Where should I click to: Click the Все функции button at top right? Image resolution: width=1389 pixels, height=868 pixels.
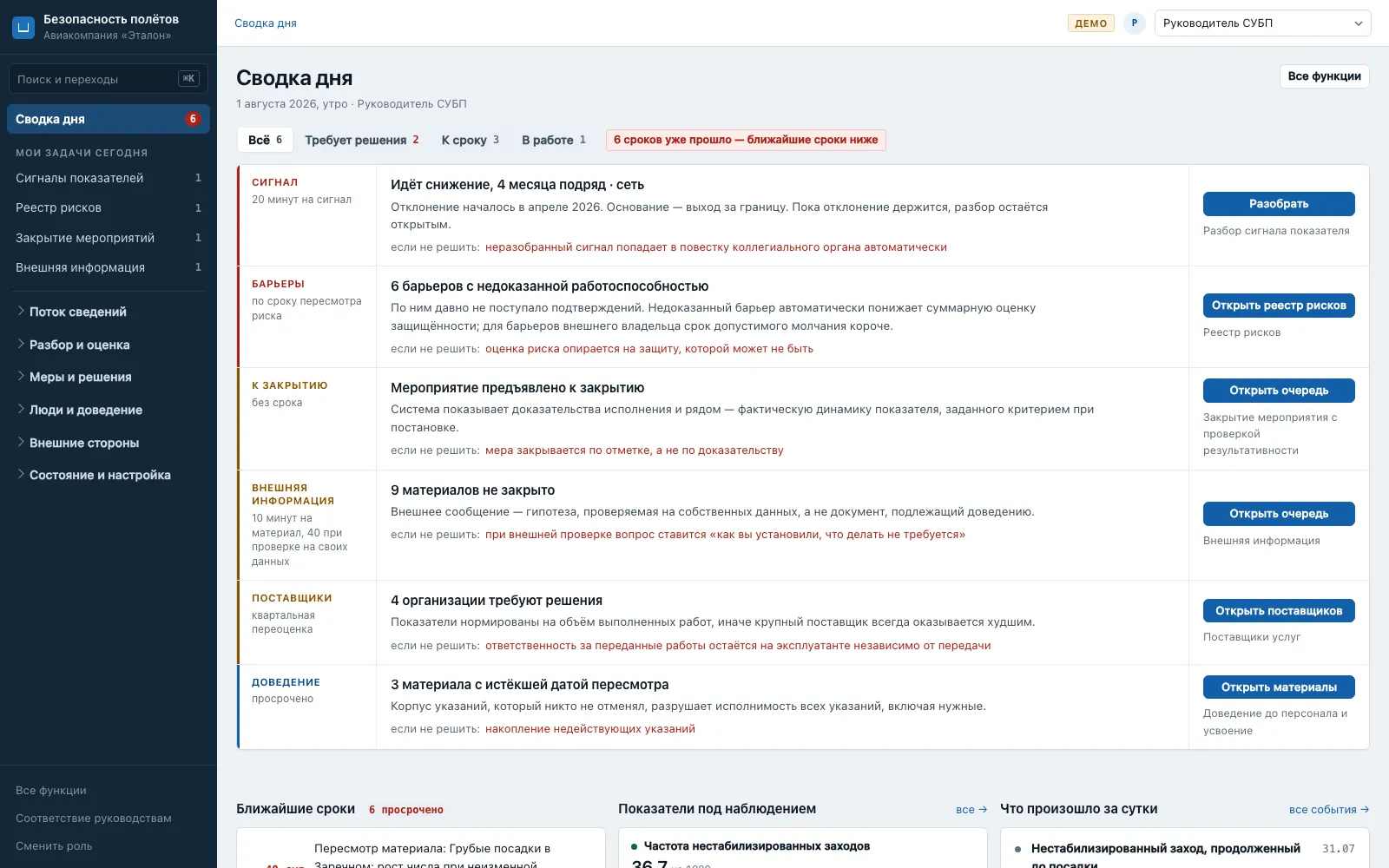pos(1324,76)
